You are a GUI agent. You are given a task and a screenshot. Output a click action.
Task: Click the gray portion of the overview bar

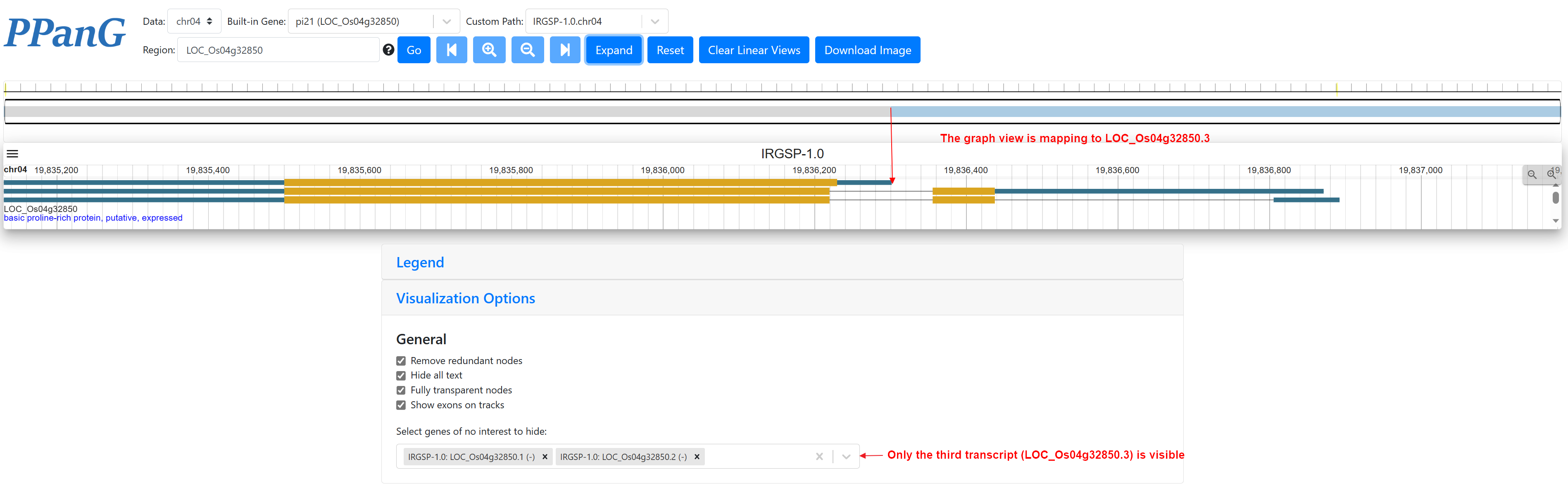(447, 112)
